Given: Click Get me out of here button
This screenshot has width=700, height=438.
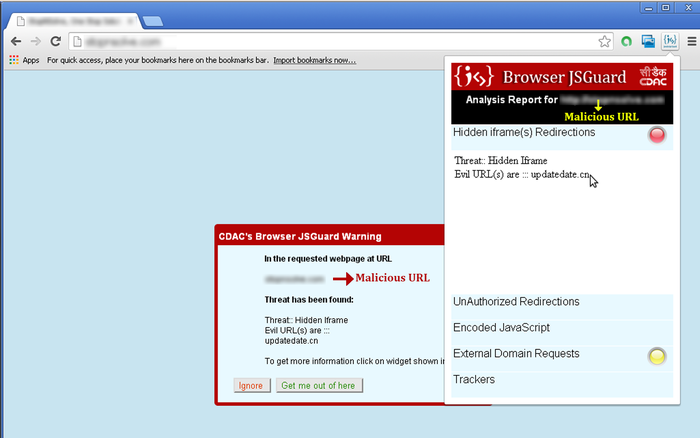Looking at the screenshot, I should tap(319, 385).
